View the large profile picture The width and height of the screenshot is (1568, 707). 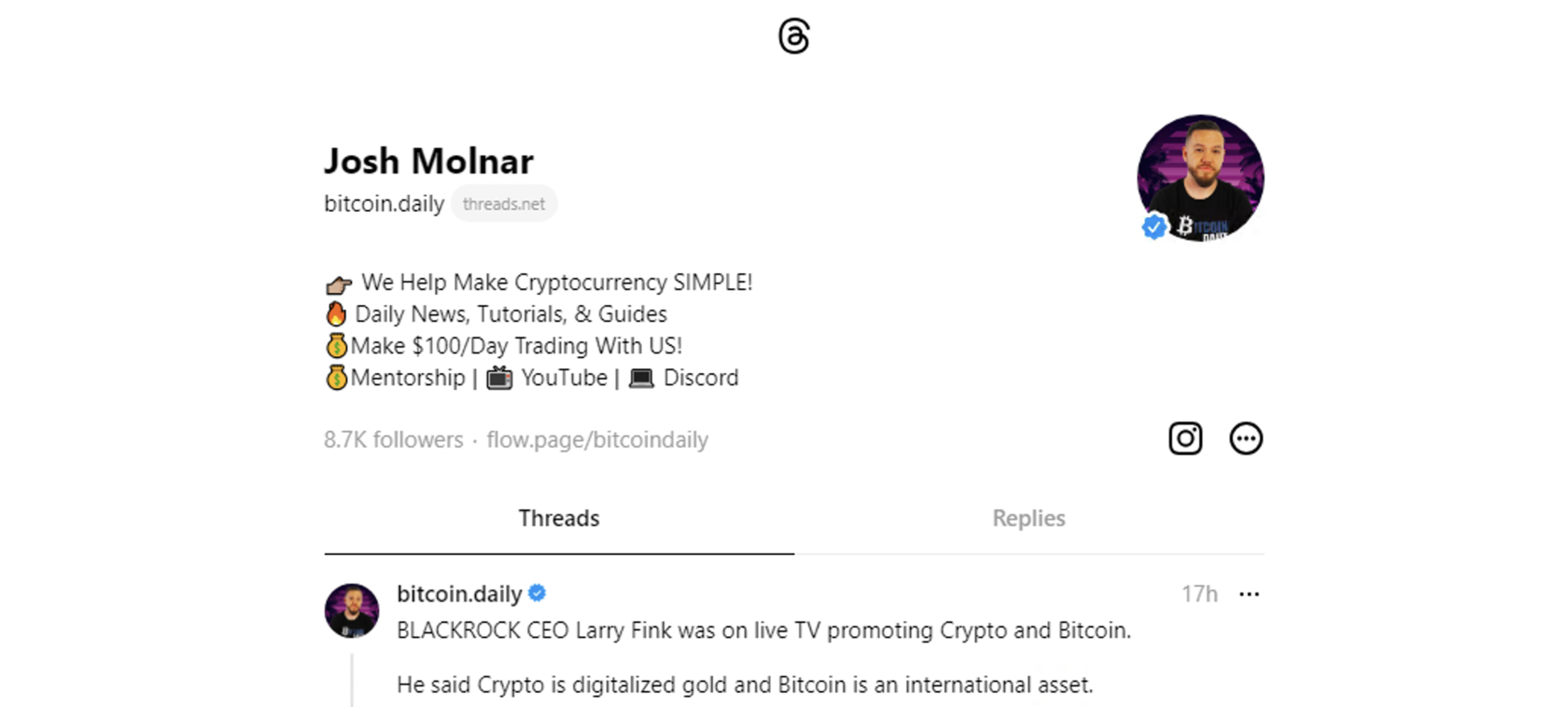(x=1200, y=178)
